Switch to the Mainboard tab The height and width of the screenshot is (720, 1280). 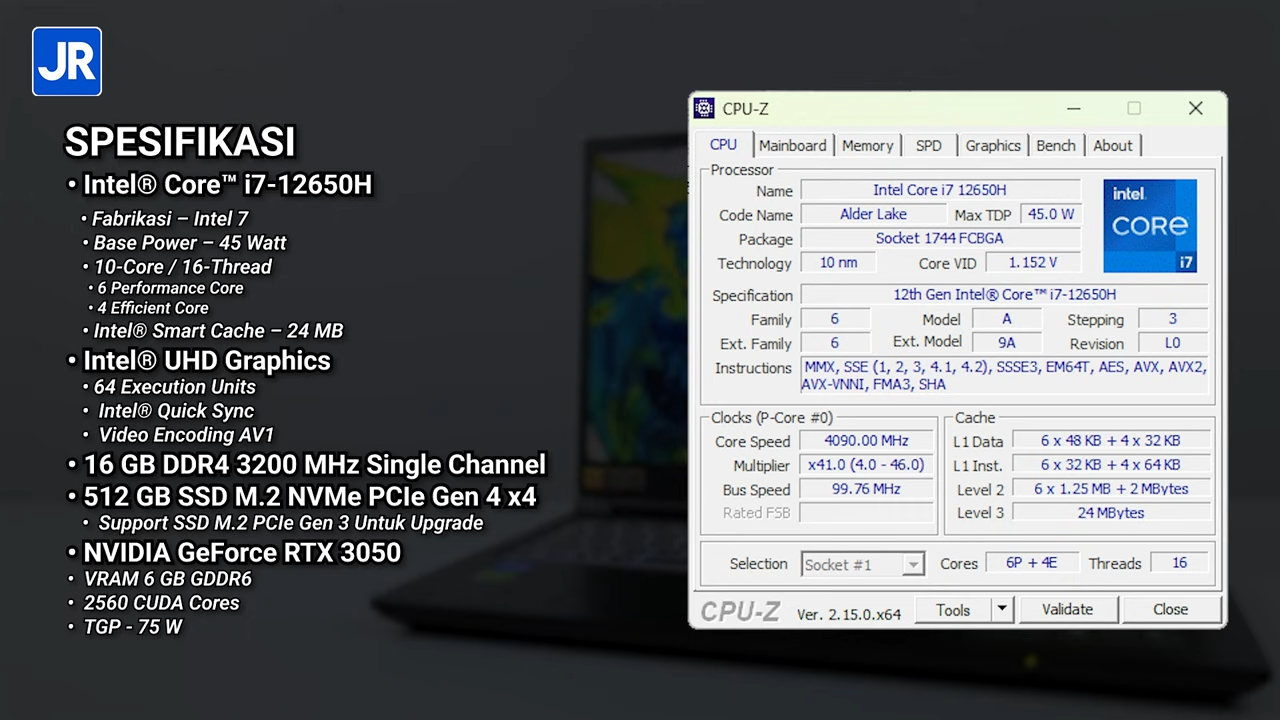coord(792,146)
